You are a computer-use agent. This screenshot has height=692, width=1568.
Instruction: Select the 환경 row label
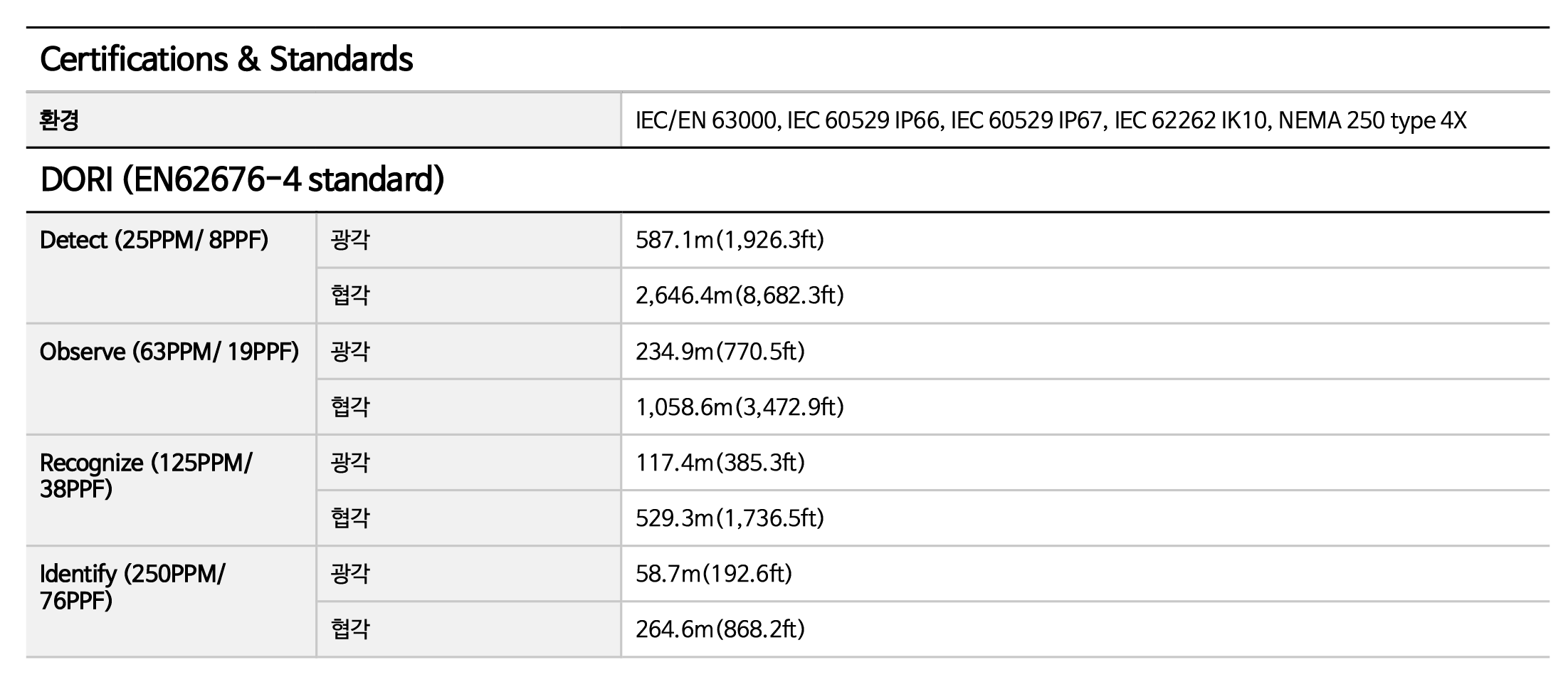pyautogui.click(x=59, y=120)
